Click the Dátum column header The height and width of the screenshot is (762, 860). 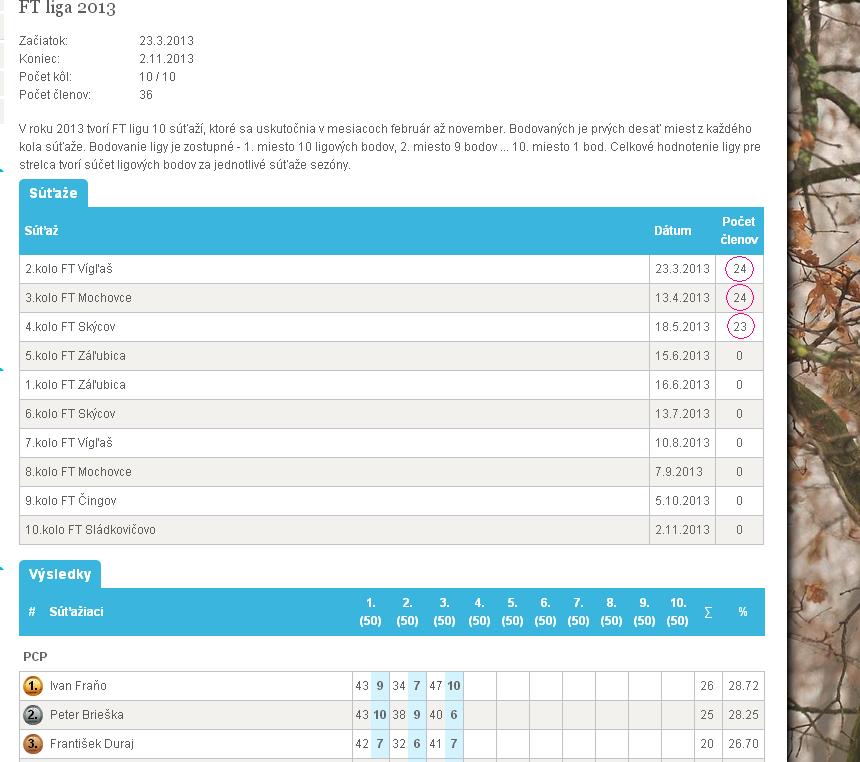click(x=672, y=231)
